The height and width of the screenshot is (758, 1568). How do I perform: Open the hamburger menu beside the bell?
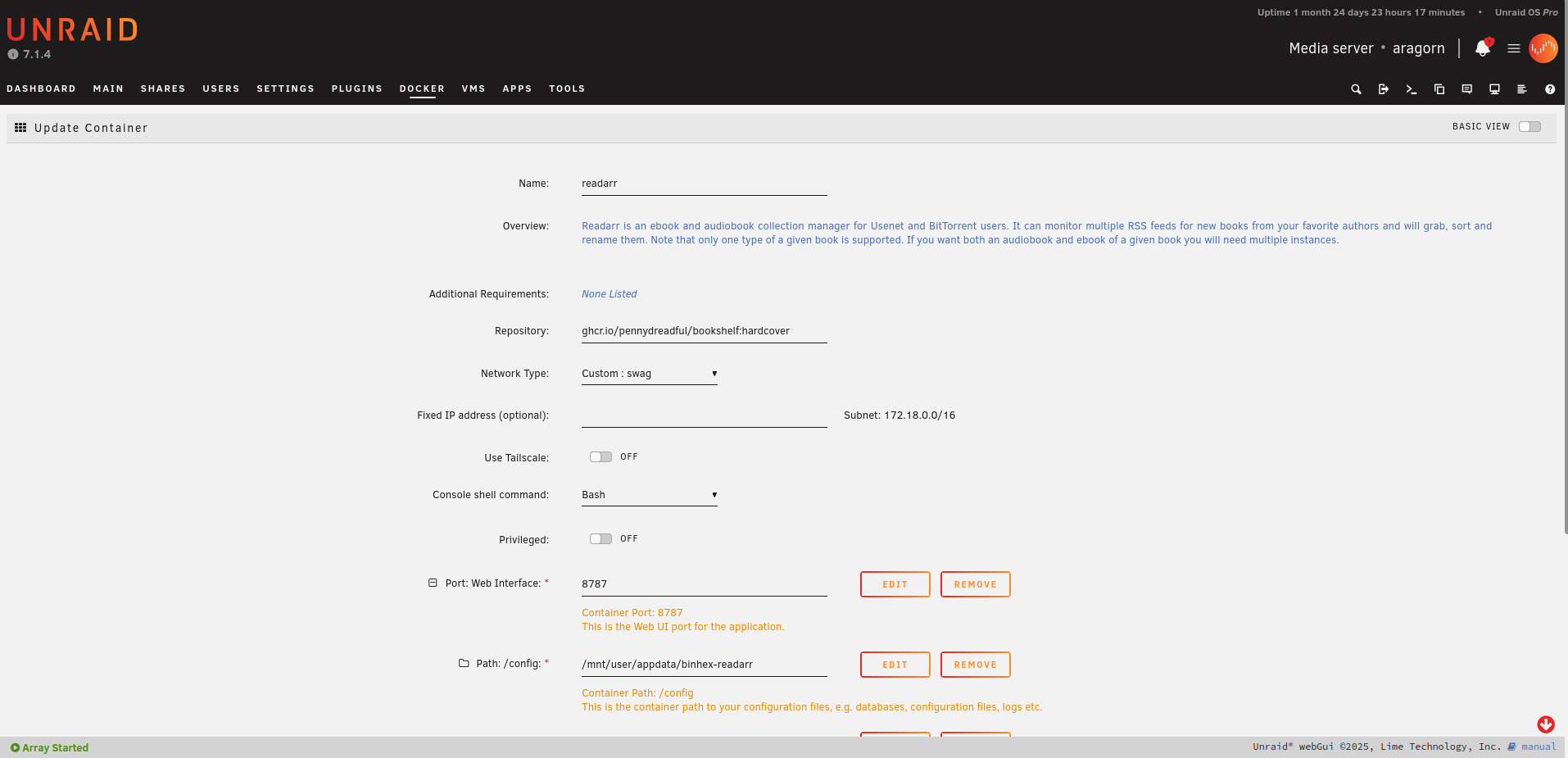pos(1514,48)
